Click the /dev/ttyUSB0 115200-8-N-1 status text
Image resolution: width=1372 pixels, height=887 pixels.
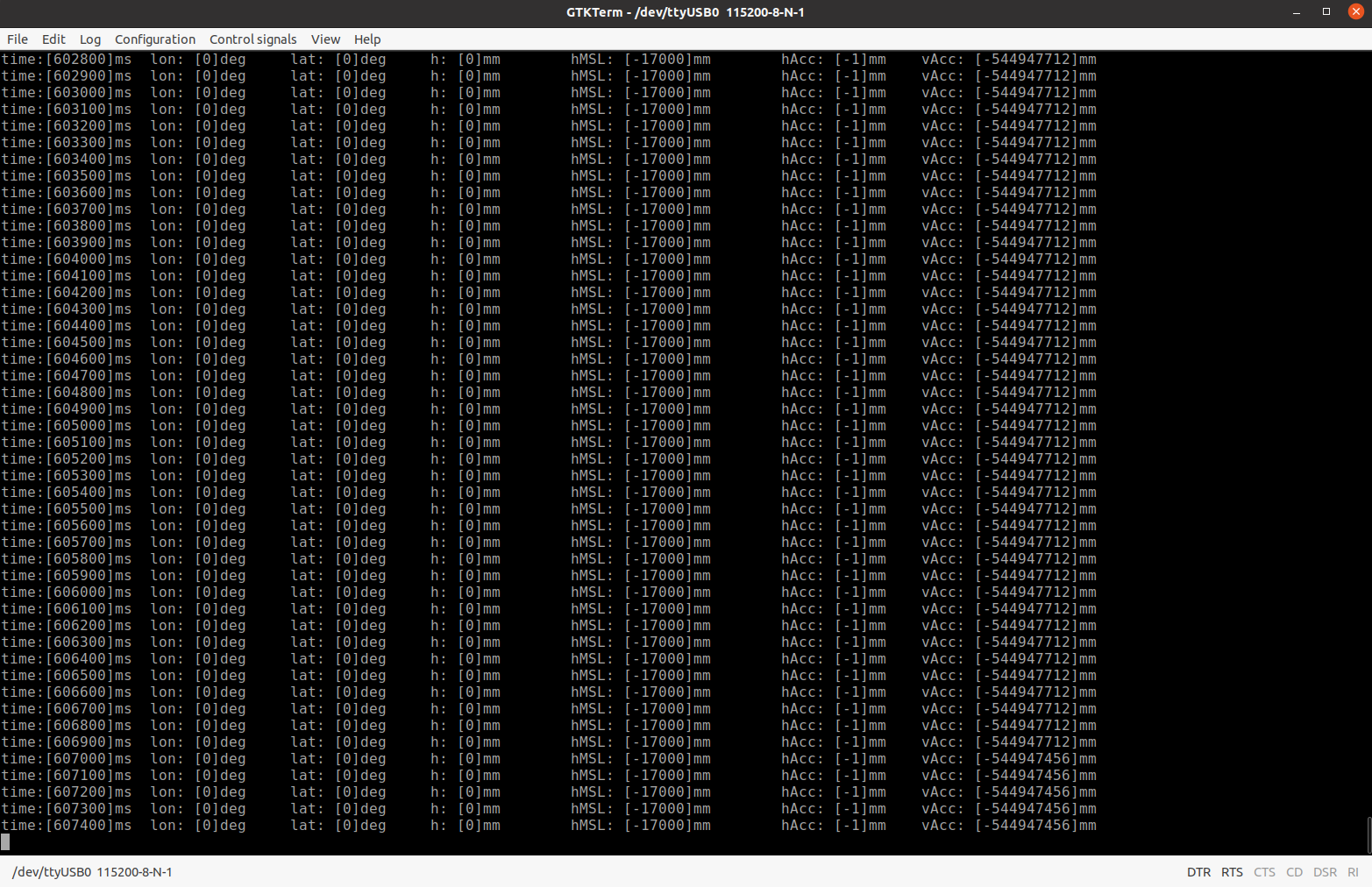pyautogui.click(x=92, y=872)
